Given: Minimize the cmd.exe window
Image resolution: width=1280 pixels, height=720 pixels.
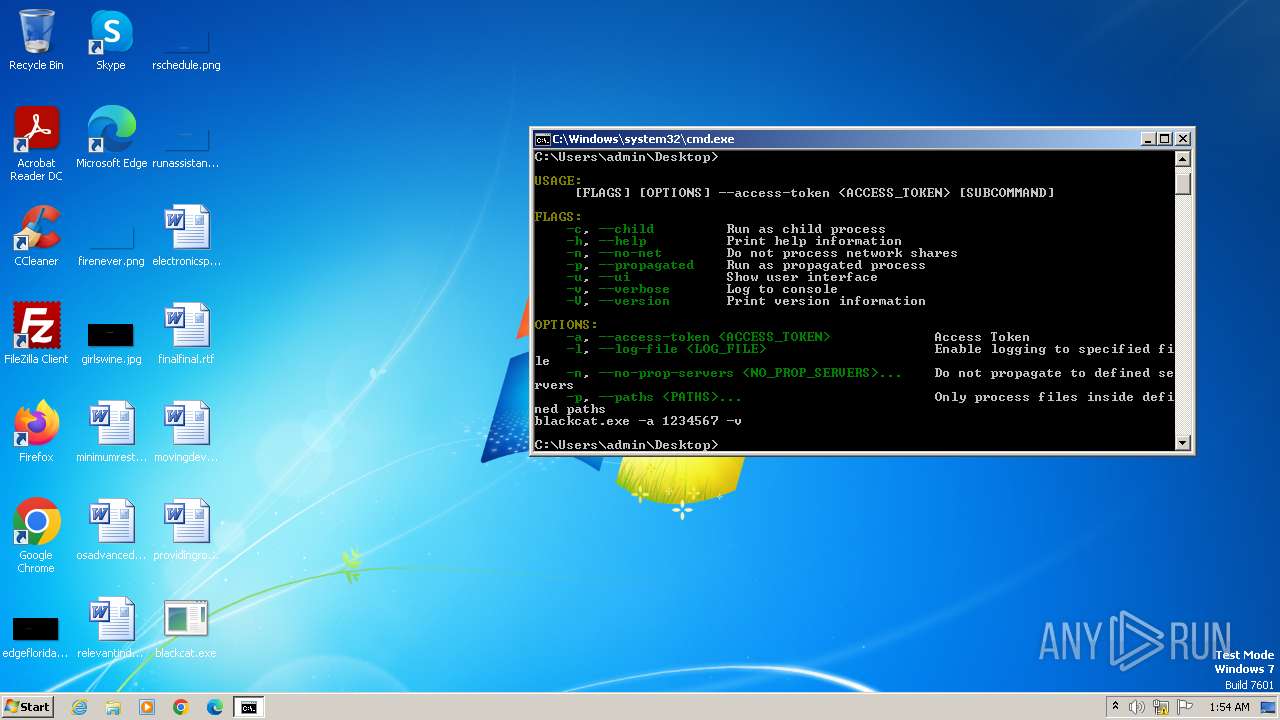Looking at the screenshot, I should (1148, 139).
